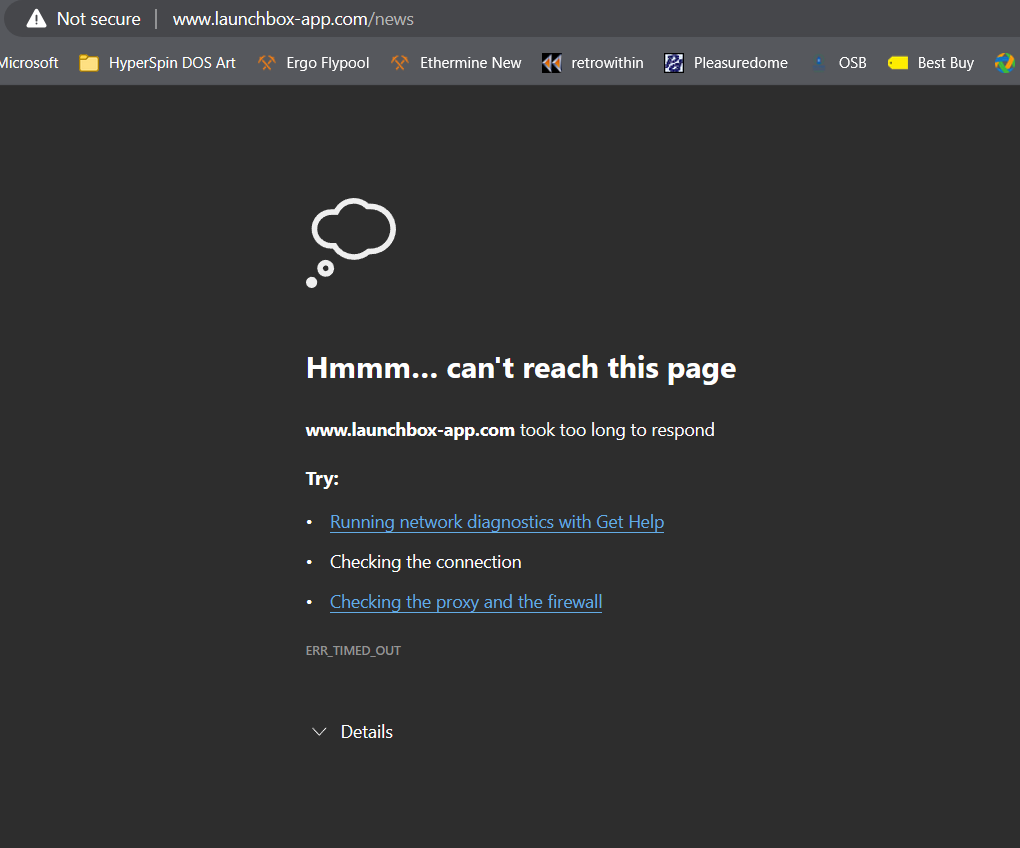This screenshot has height=848, width=1020.
Task: Click the Not secure label in address bar
Action: coord(98,19)
